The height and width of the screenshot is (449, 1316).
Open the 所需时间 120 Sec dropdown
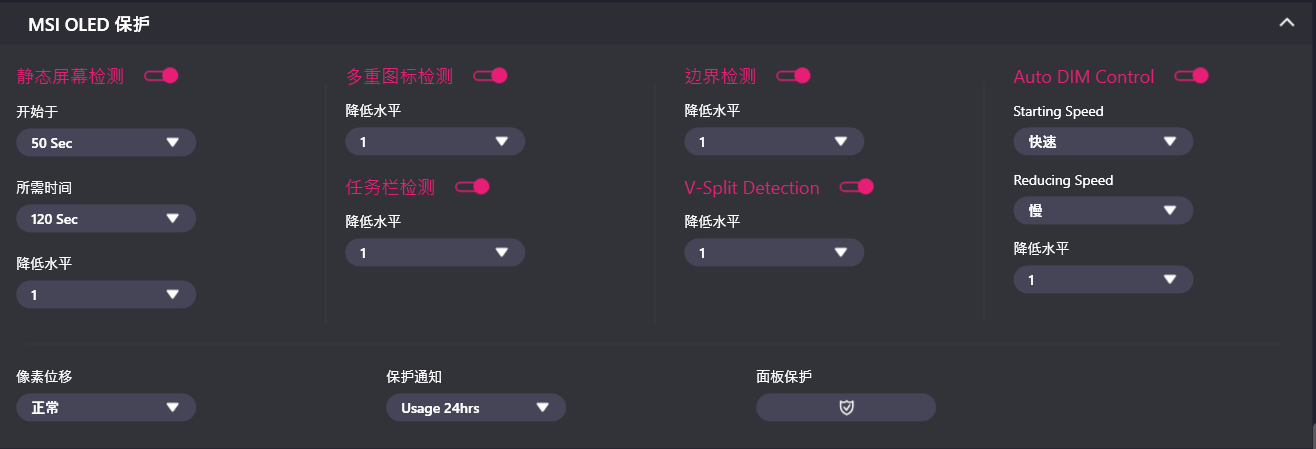[x=106, y=219]
